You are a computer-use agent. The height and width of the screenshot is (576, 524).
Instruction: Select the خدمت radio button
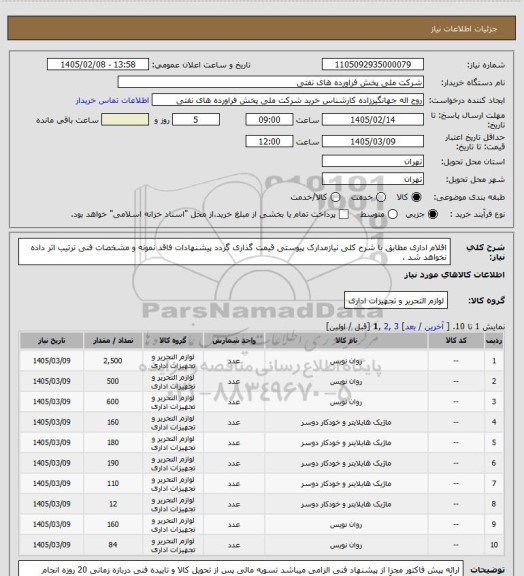pos(381,197)
